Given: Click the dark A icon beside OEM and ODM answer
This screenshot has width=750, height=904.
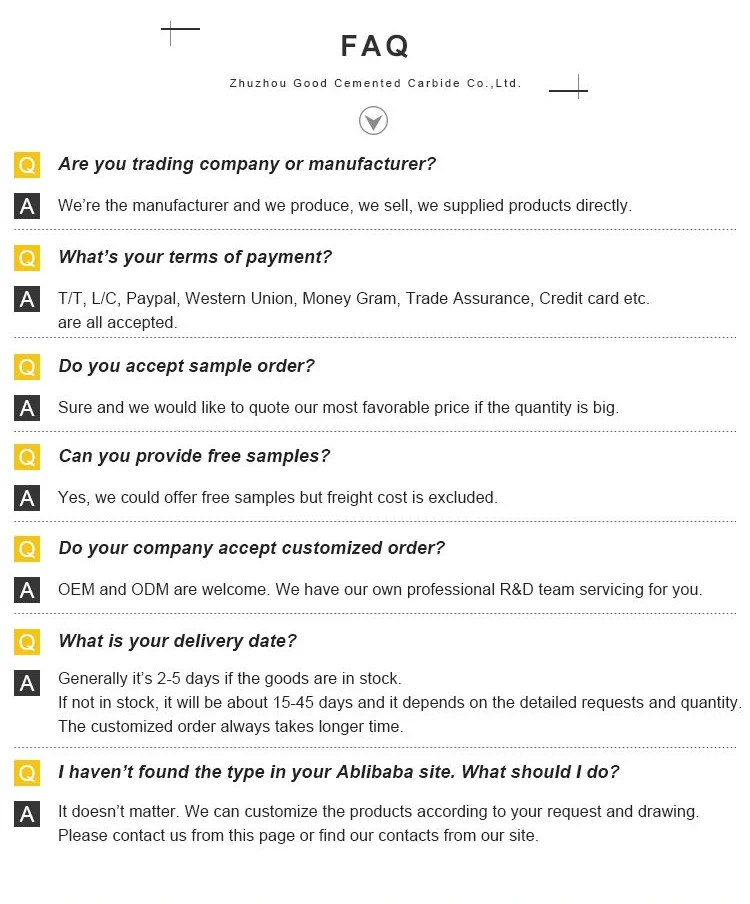Looking at the screenshot, I should click(27, 590).
